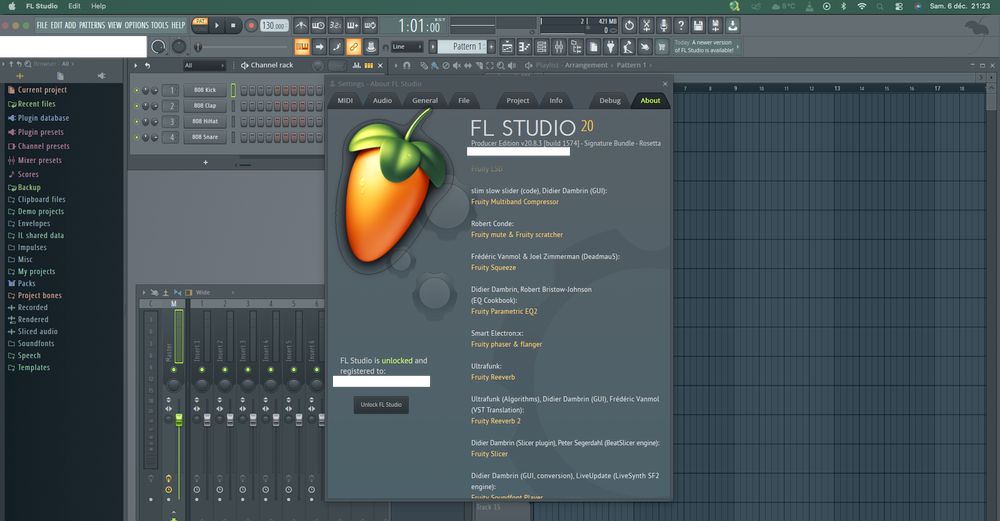Click the newer version available notification
The height and width of the screenshot is (521, 1000).
pyautogui.click(x=705, y=47)
